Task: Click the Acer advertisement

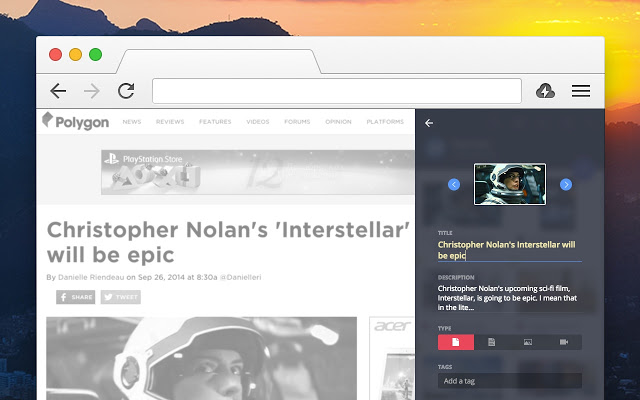Action: pos(392,358)
